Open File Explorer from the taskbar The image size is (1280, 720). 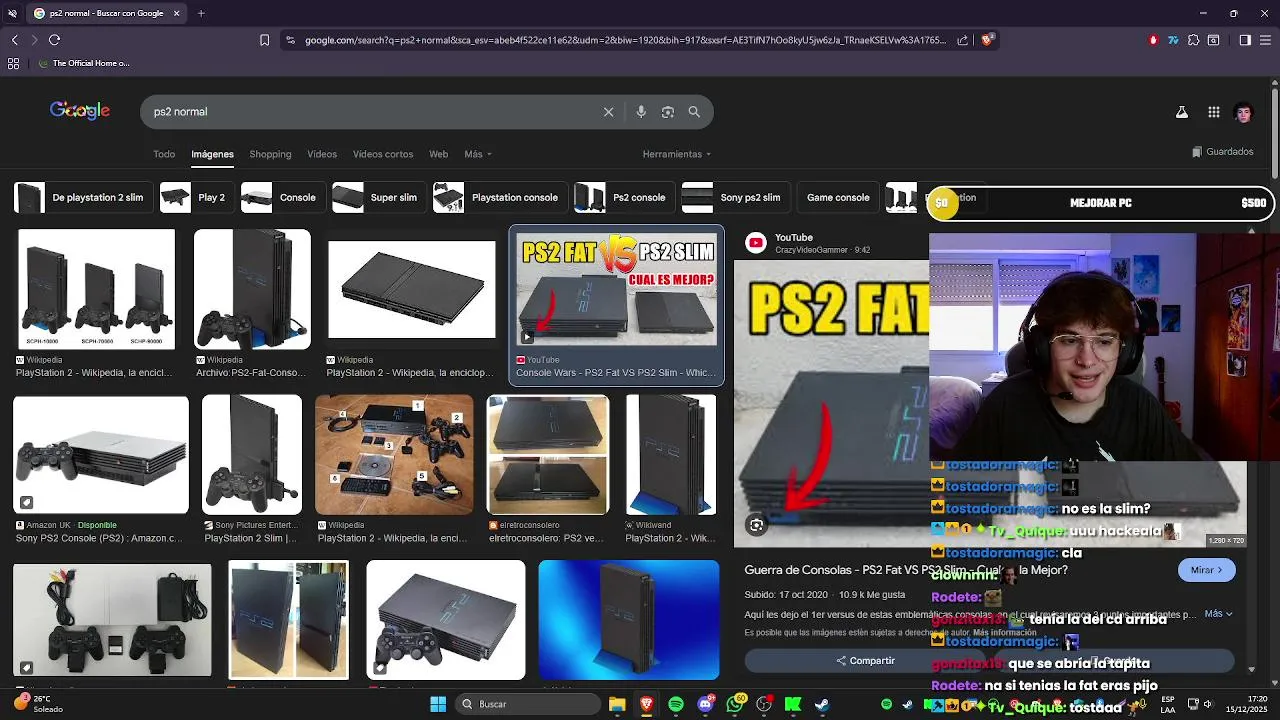coord(617,704)
